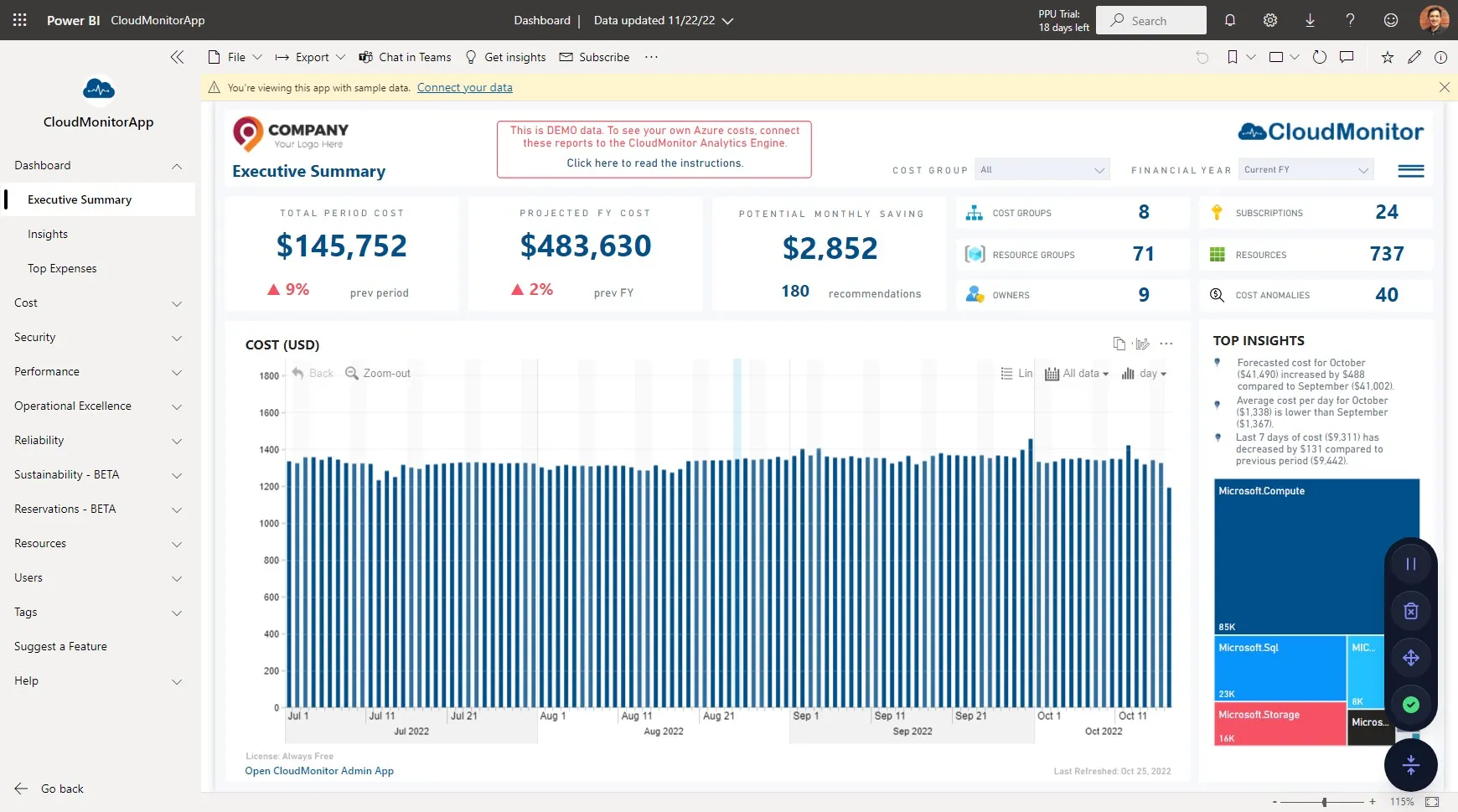This screenshot has height=812, width=1458.
Task: Click the chart Back button
Action: (x=313, y=373)
